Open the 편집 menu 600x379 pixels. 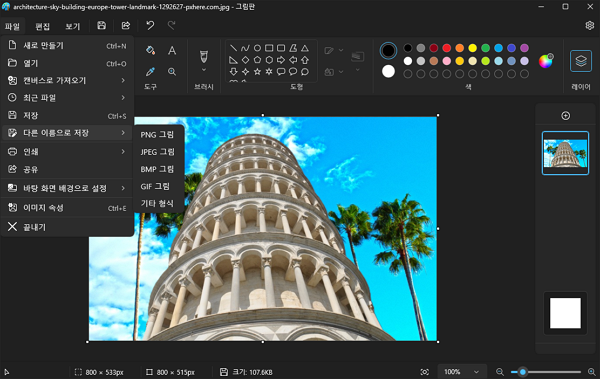[x=42, y=26]
